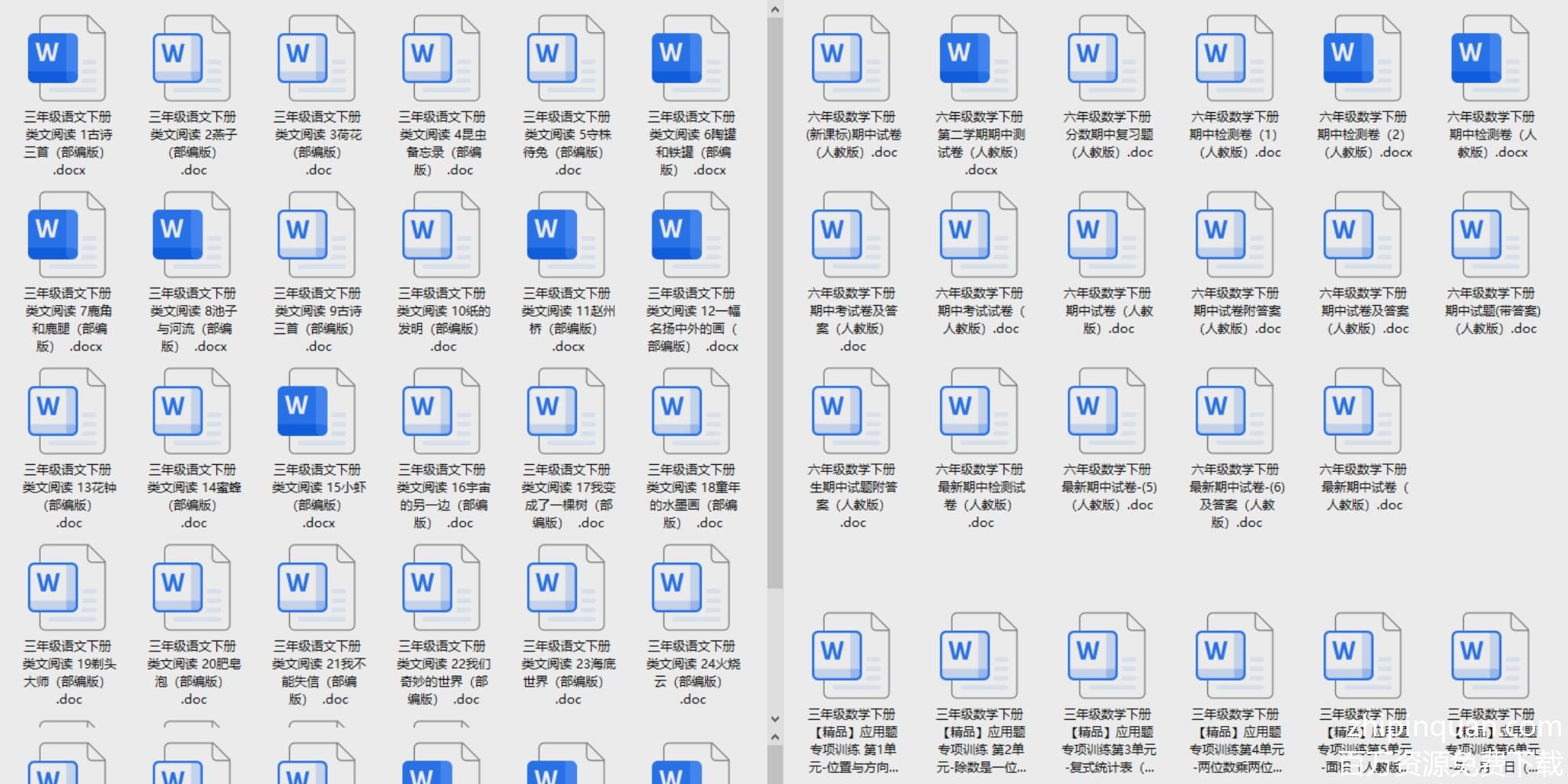Click the 六年级数学下册(新课标)期中试卷 file icon
This screenshot has height=784, width=1568.
point(851,59)
